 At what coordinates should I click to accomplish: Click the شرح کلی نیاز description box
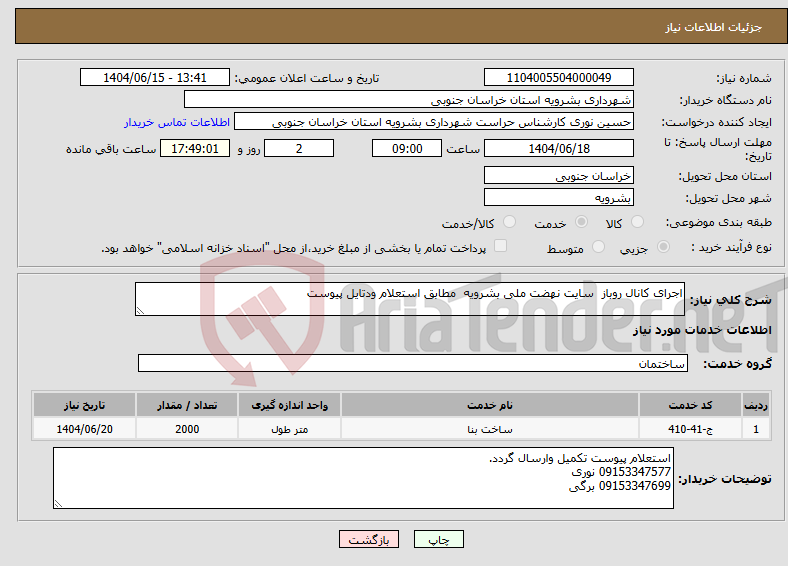(410, 299)
